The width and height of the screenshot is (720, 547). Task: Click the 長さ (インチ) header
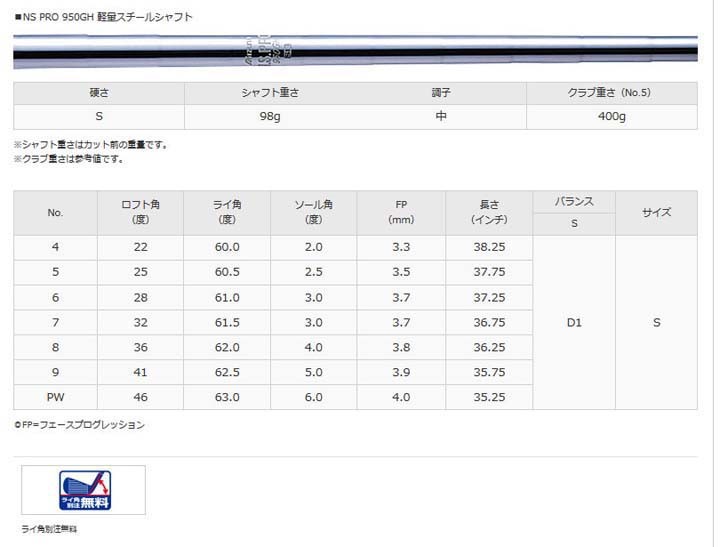[489, 213]
